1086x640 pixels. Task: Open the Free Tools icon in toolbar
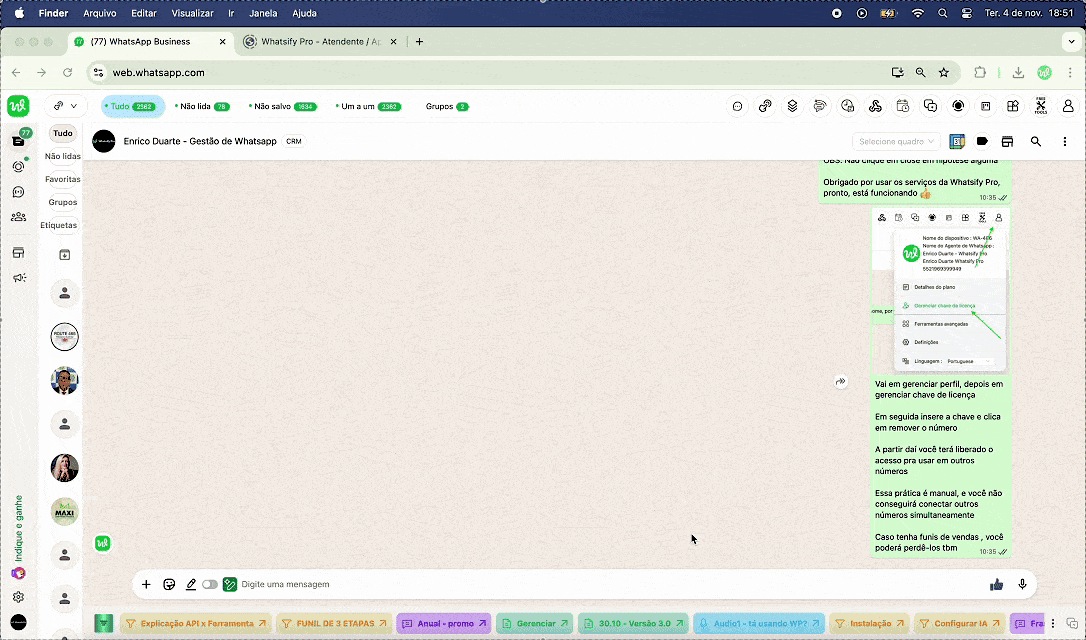(x=1040, y=106)
